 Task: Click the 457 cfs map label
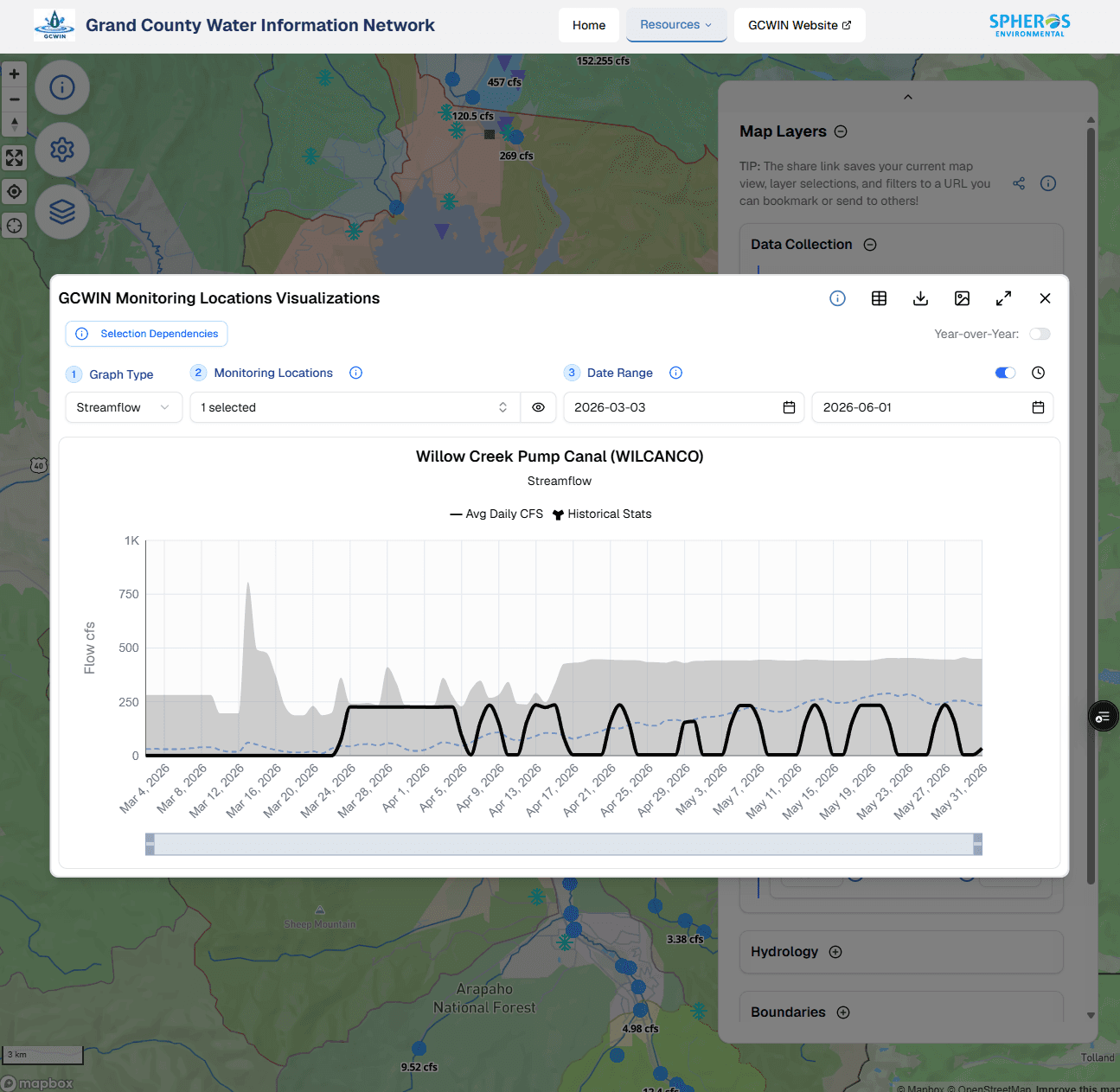504,83
